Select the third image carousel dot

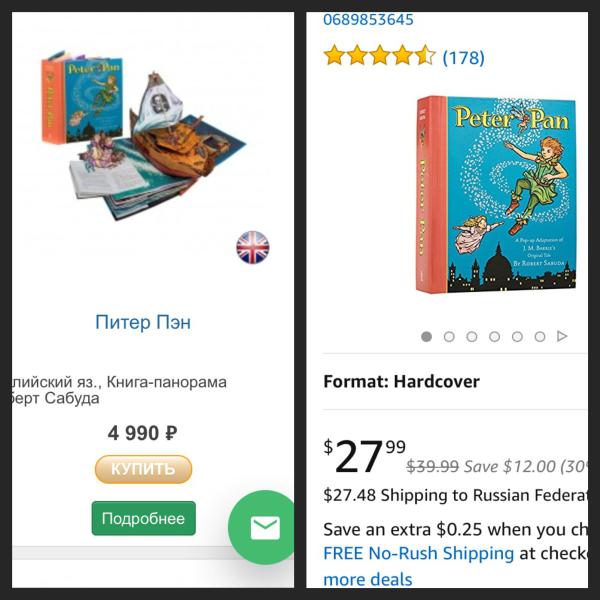pyautogui.click(x=472, y=337)
